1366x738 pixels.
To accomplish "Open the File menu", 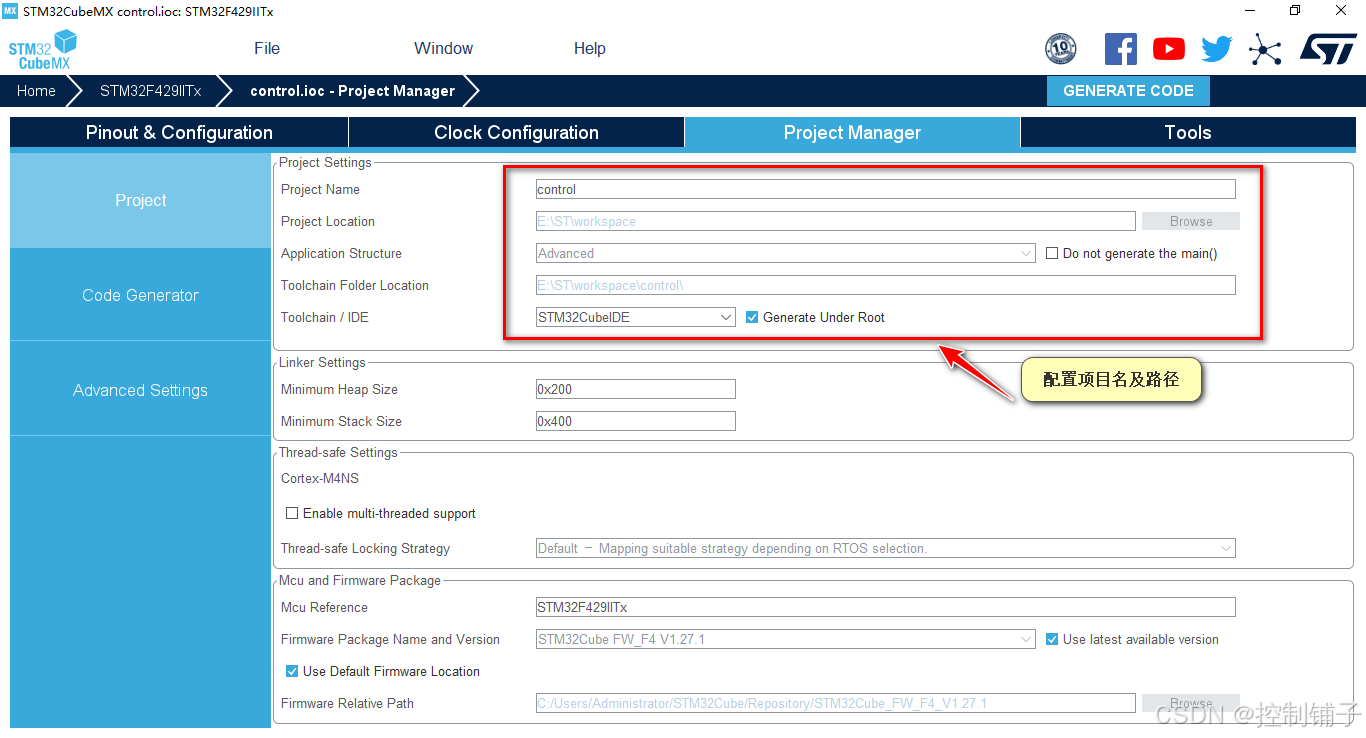I will point(267,48).
